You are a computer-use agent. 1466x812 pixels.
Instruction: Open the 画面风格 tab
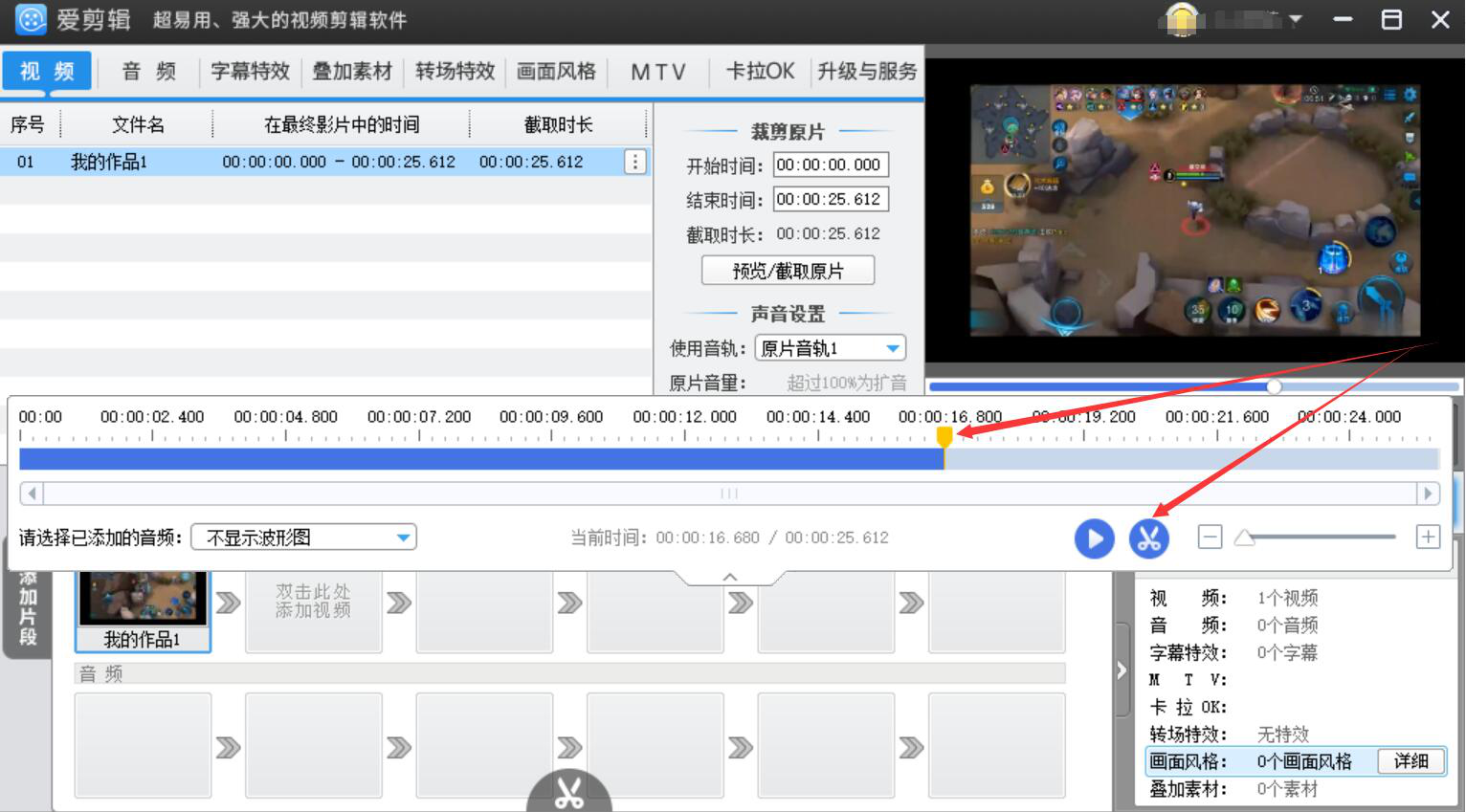[x=556, y=71]
